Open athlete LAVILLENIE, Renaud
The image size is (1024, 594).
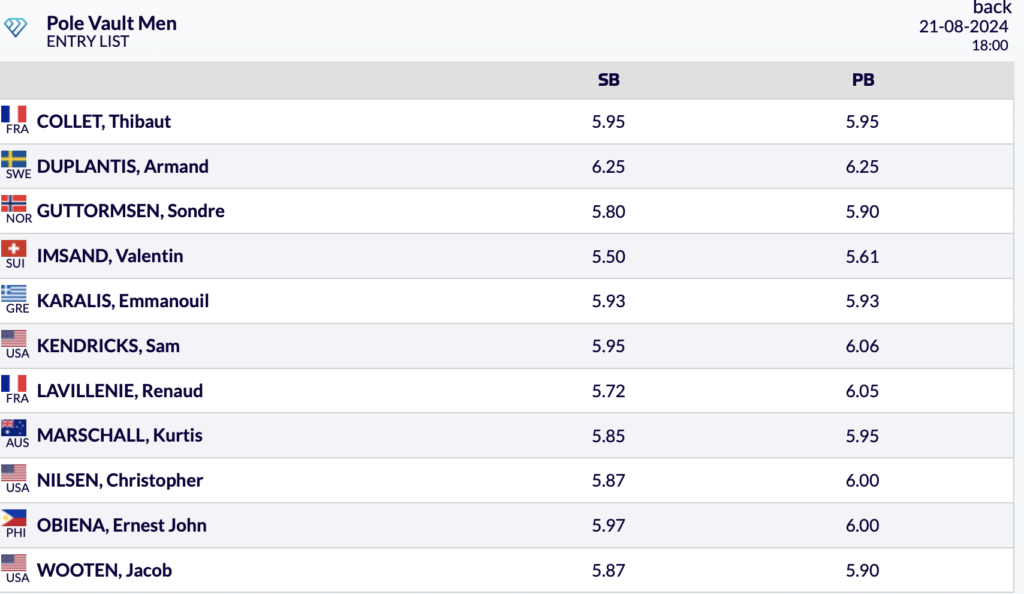pyautogui.click(x=120, y=390)
